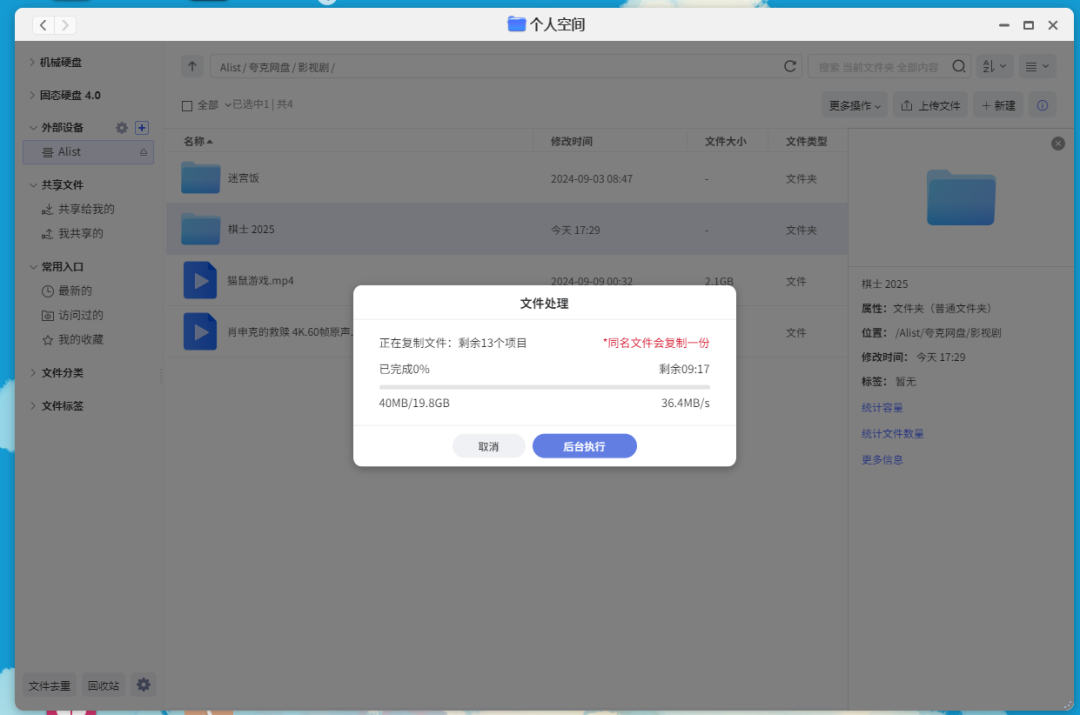Click the info icon beside 新建

pos(1042,104)
